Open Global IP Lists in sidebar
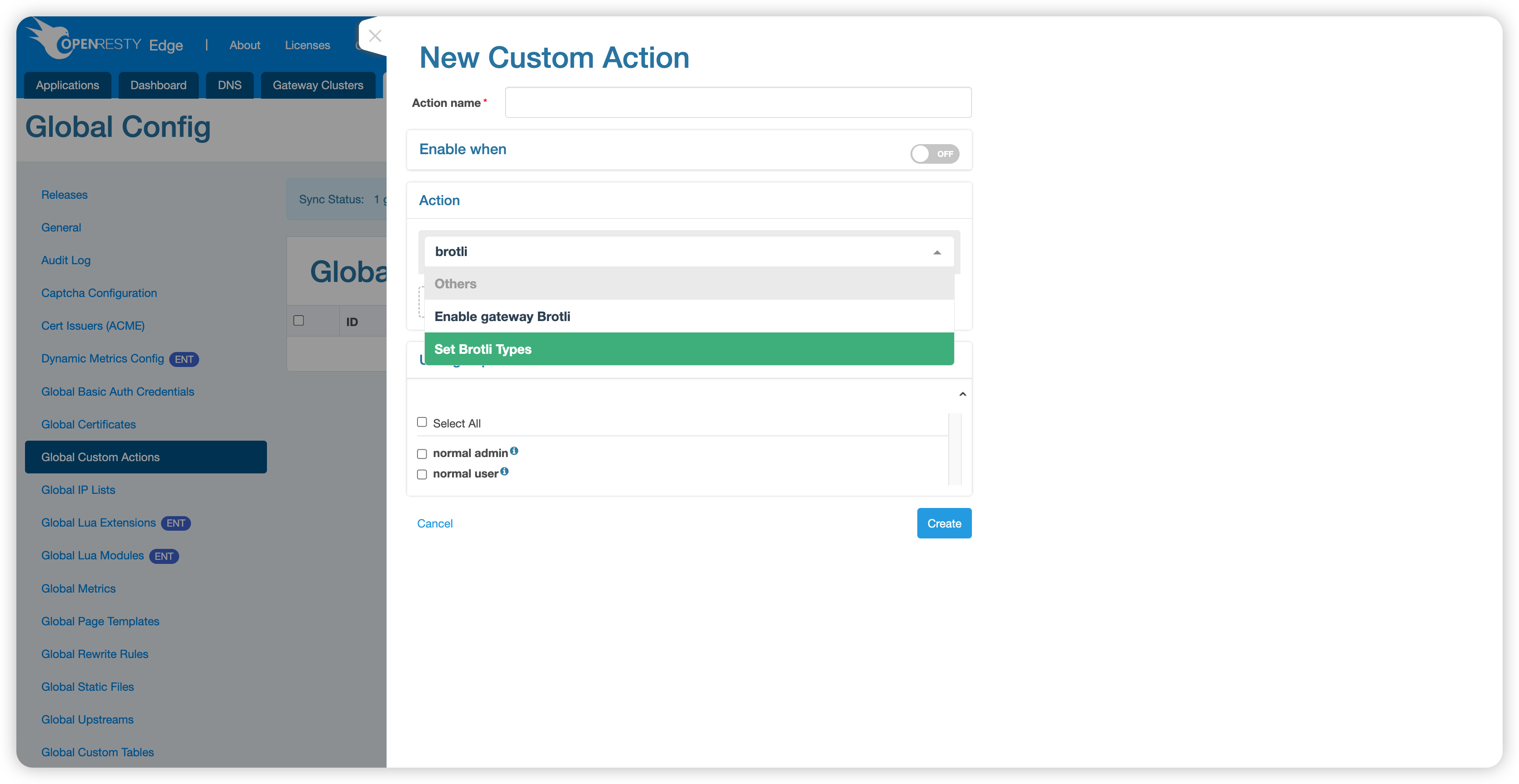 pyautogui.click(x=78, y=490)
